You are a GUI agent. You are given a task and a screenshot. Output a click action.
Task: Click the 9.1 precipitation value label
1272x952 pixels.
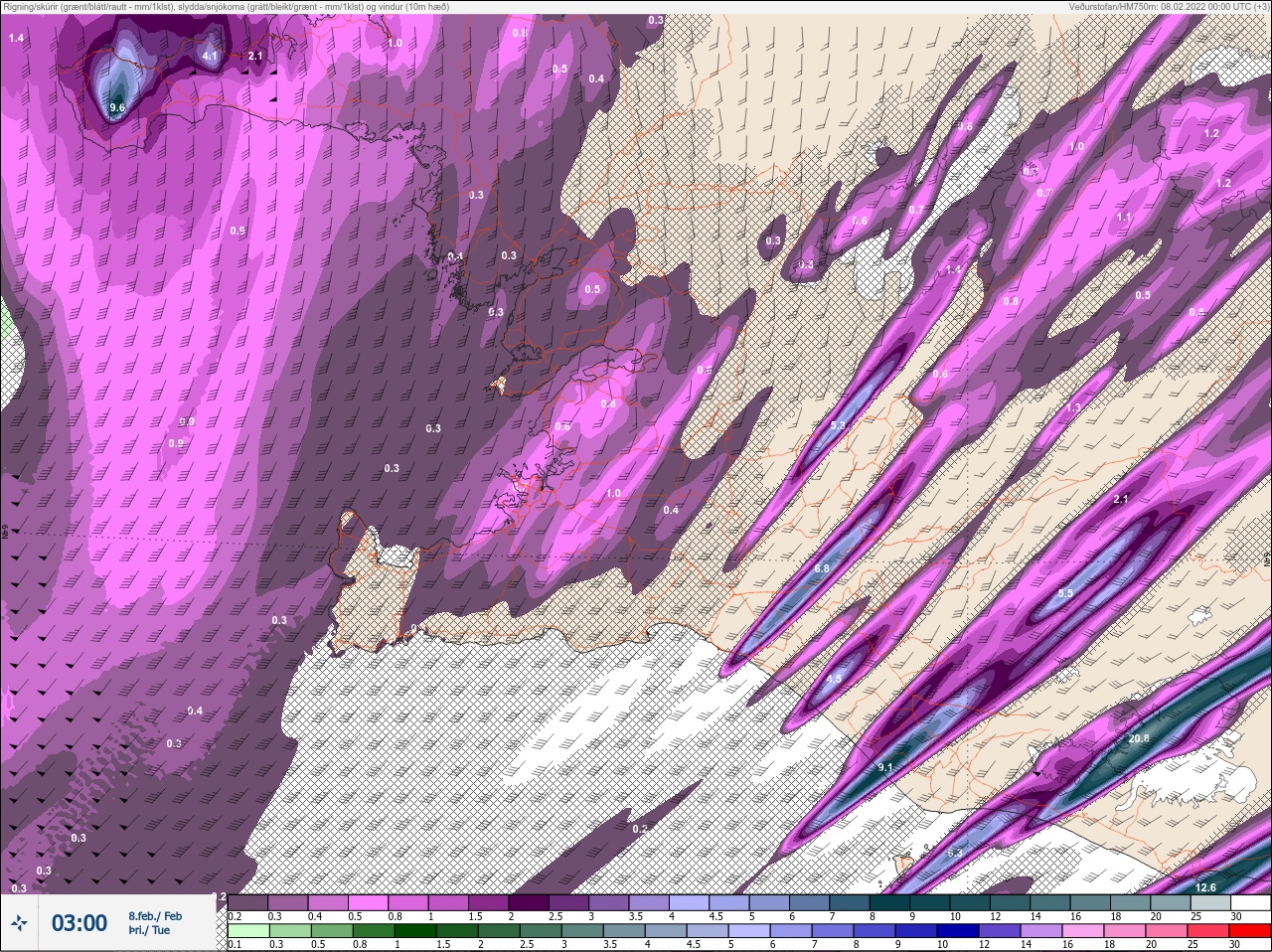click(x=885, y=767)
